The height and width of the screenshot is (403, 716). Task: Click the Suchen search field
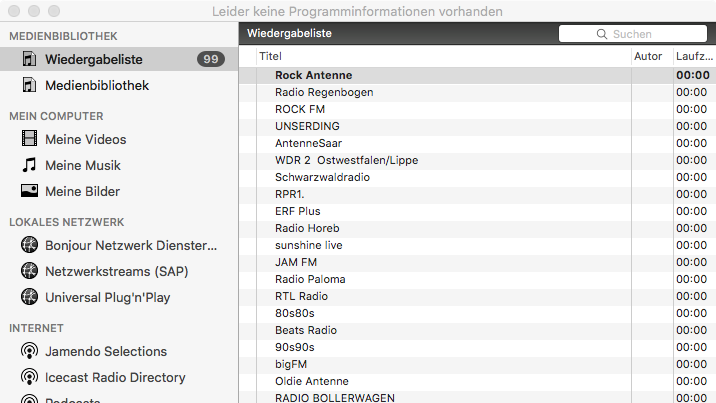(633, 34)
